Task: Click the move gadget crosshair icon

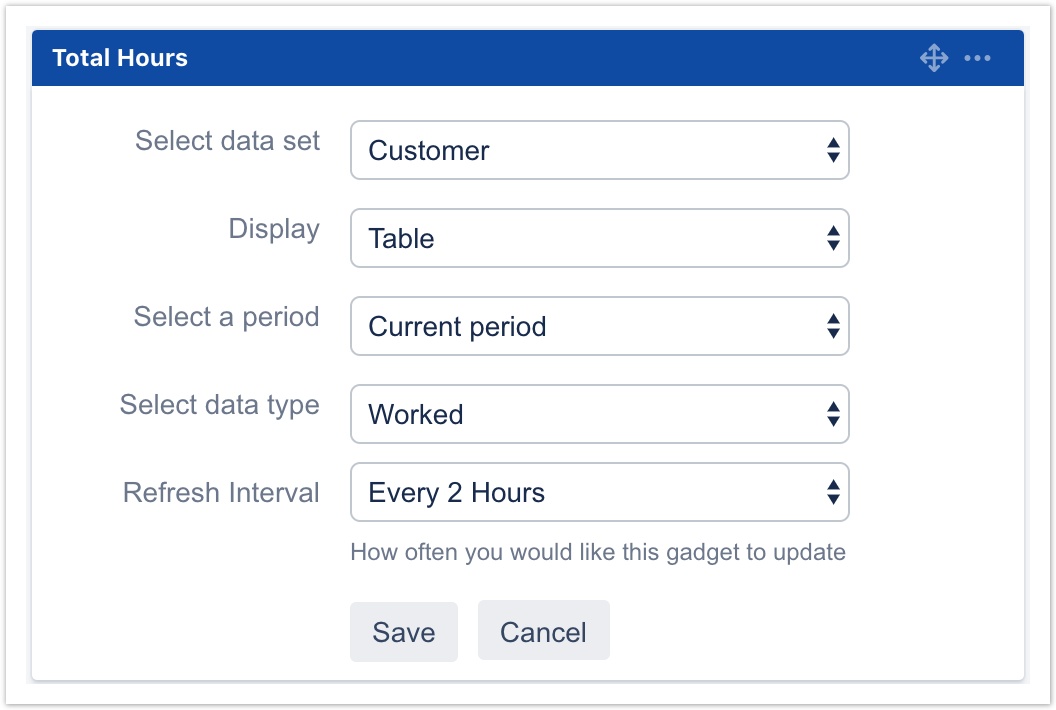Action: pos(934,58)
